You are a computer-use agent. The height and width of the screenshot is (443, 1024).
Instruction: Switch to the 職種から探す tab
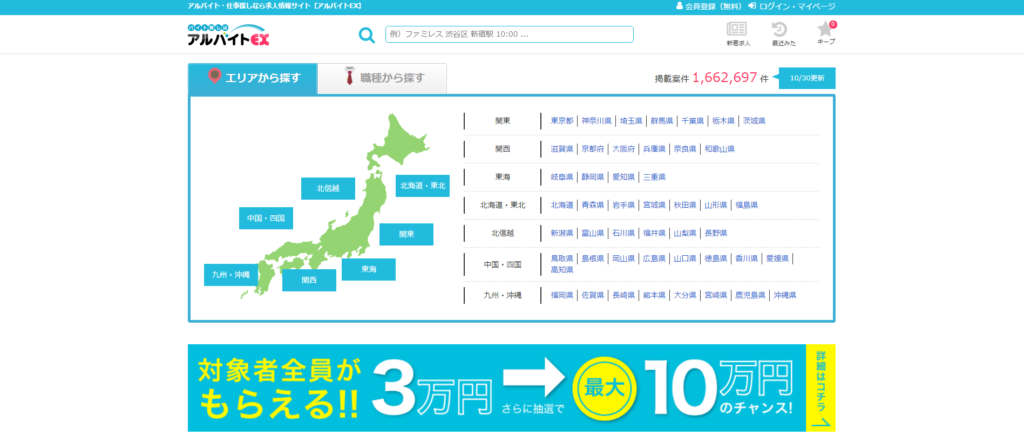(x=383, y=78)
